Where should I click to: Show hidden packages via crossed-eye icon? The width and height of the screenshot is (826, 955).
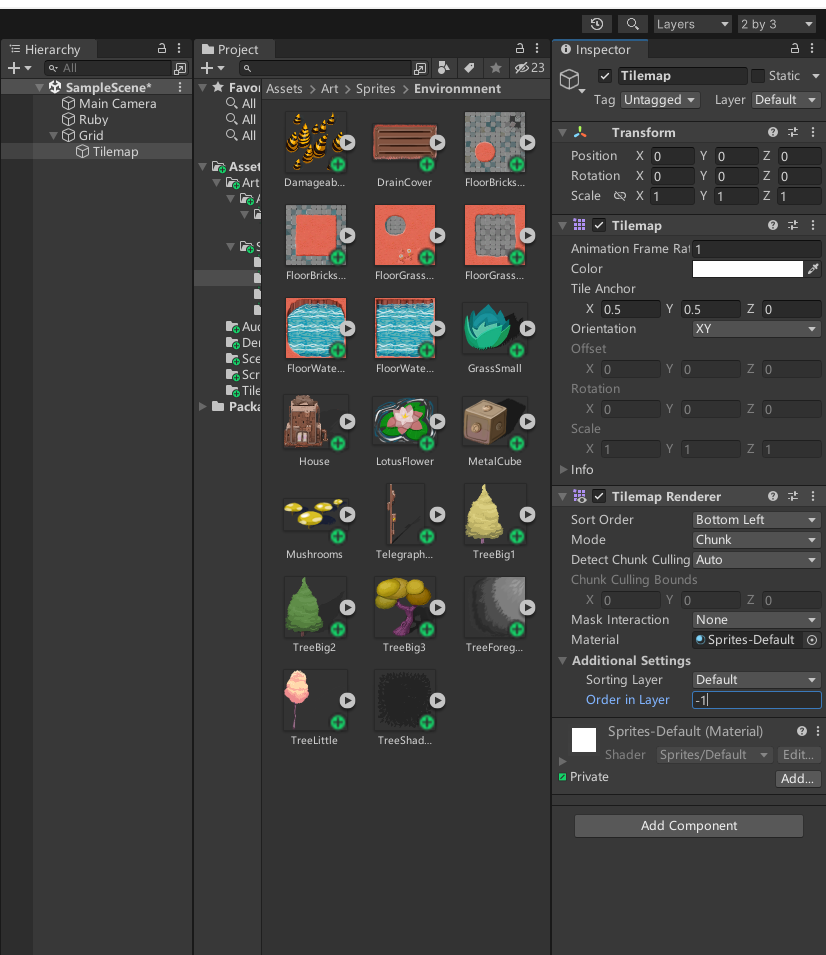coord(519,68)
